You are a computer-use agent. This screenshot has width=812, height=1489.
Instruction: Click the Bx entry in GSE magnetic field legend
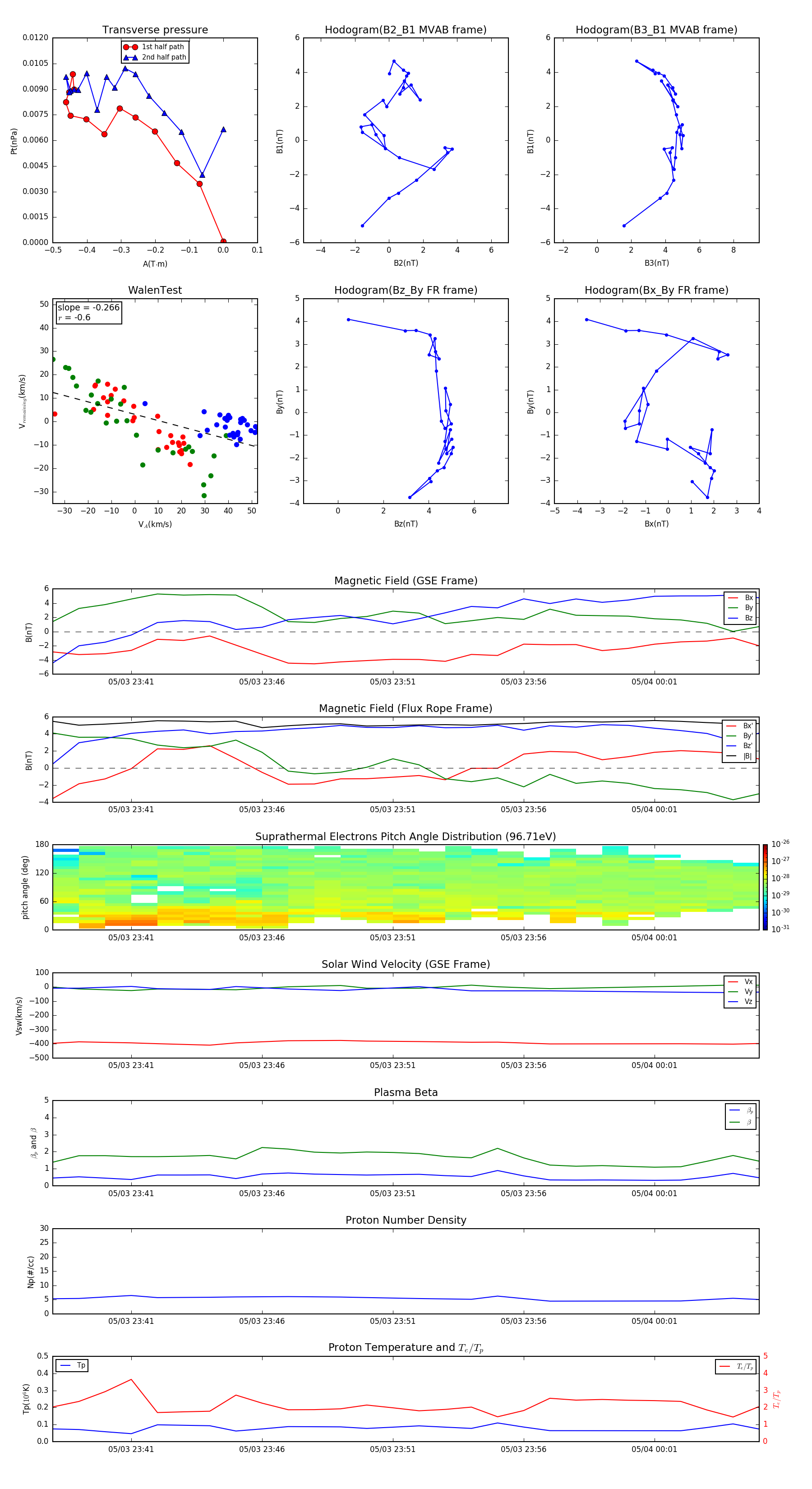click(740, 598)
